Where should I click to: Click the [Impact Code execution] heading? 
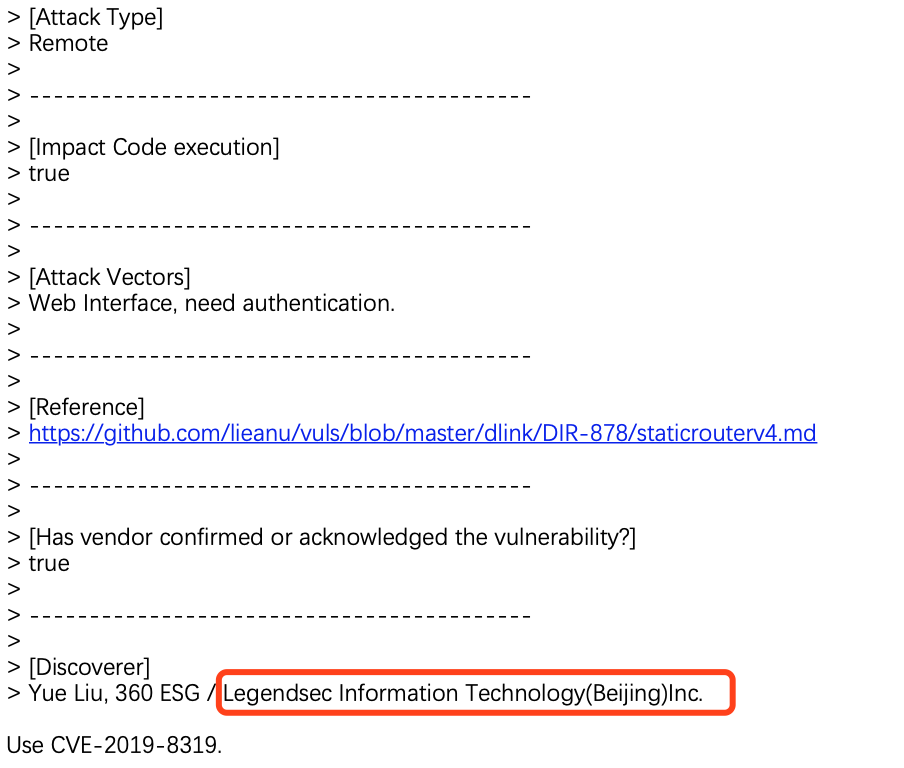(154, 148)
